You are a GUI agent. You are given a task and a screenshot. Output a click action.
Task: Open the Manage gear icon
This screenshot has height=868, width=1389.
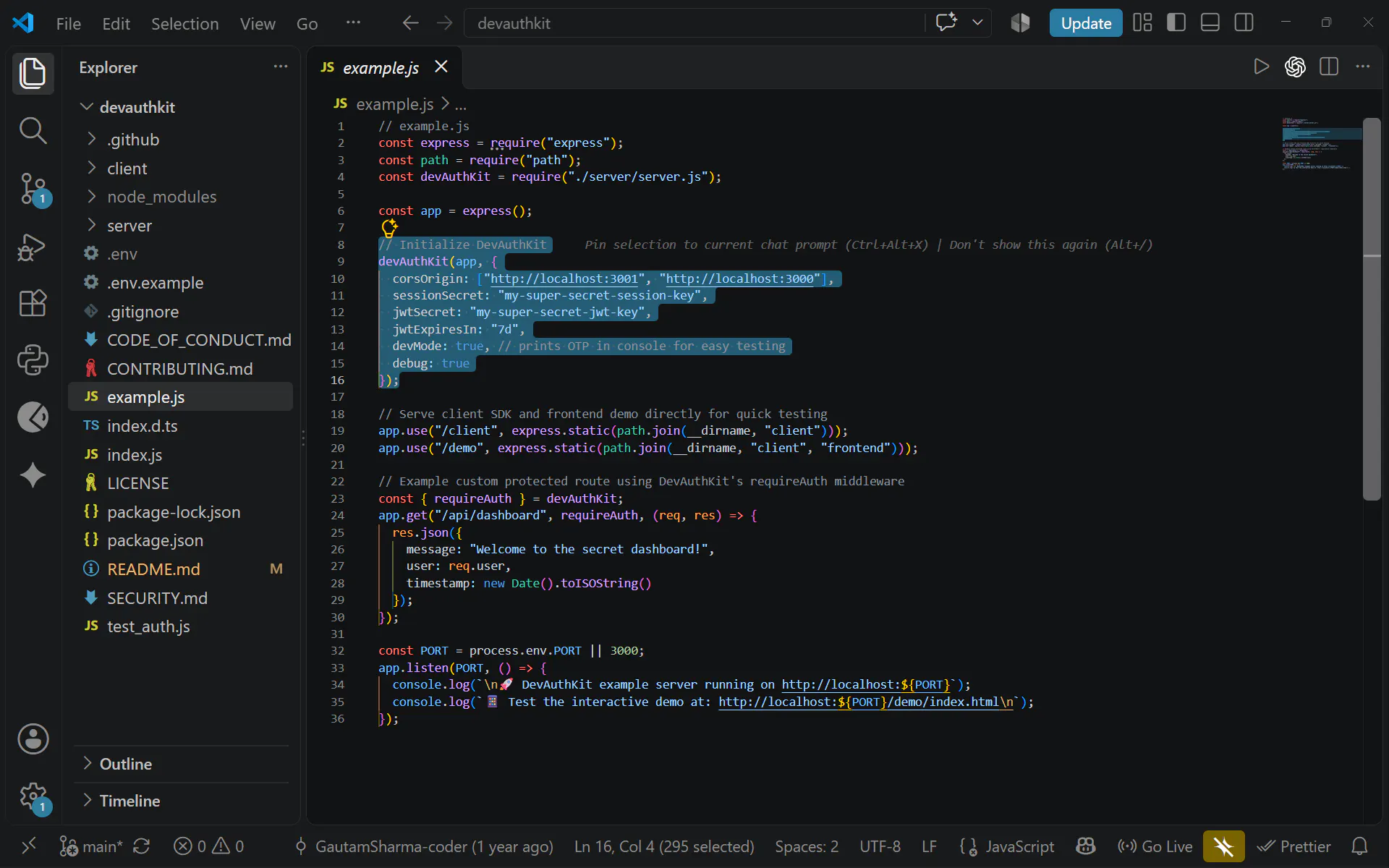33,797
